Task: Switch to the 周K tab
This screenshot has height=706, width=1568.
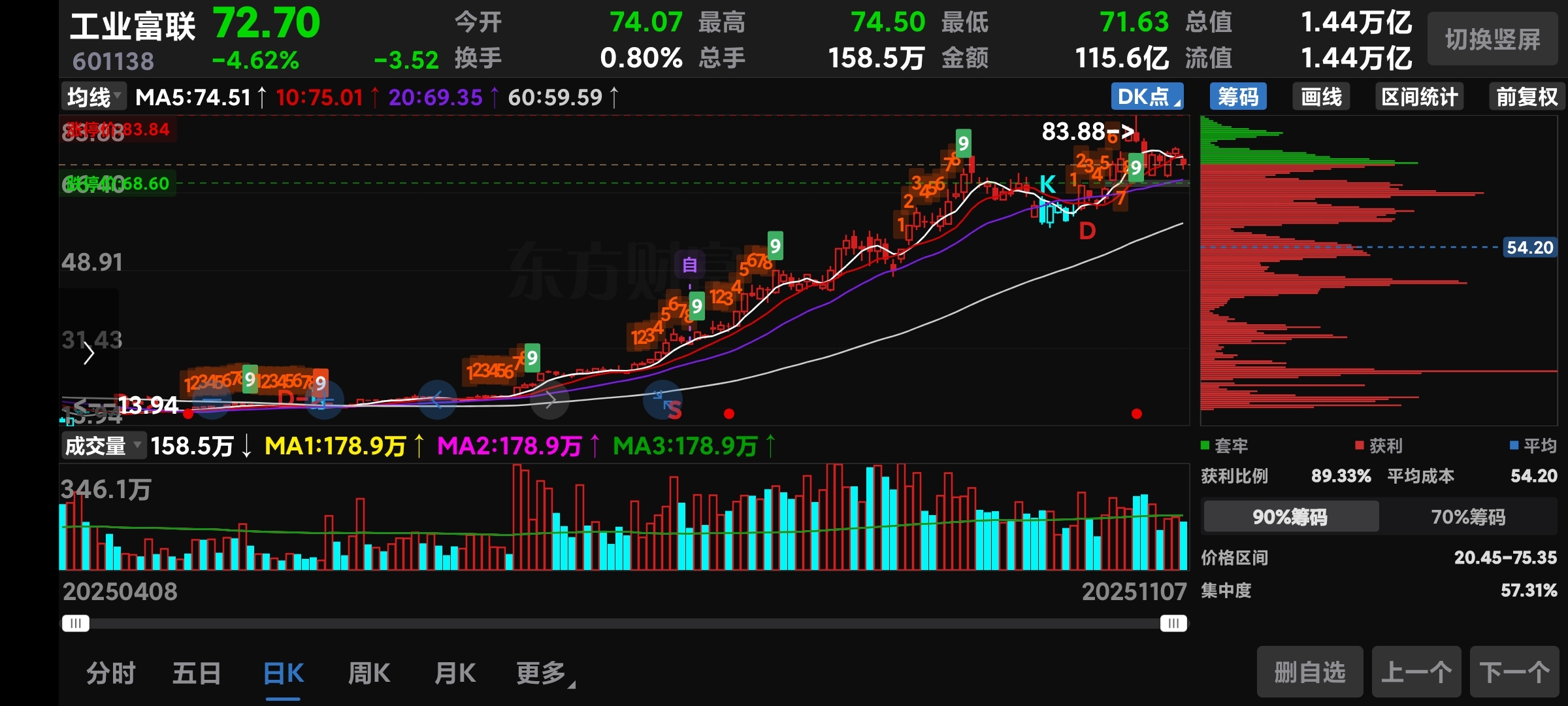Action: [x=369, y=673]
